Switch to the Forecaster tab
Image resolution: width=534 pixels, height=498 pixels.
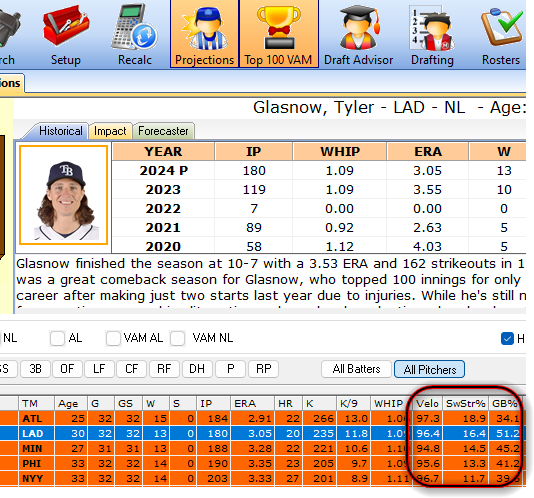(163, 131)
